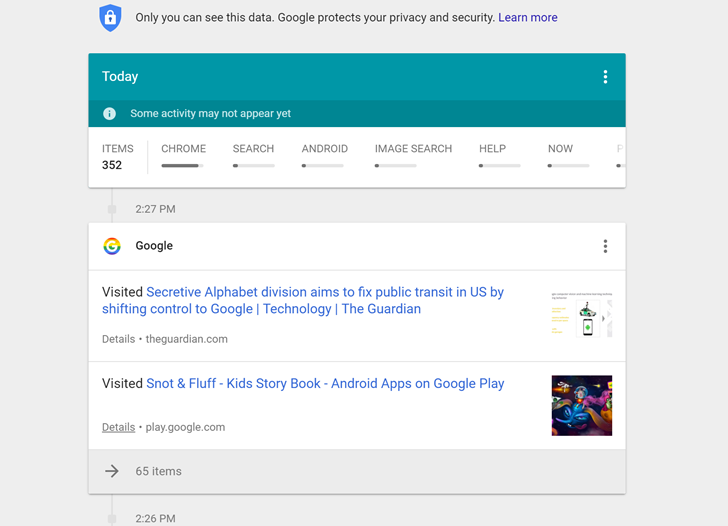Image resolution: width=728 pixels, height=526 pixels.
Task: Select the Search activity filter
Action: click(253, 155)
